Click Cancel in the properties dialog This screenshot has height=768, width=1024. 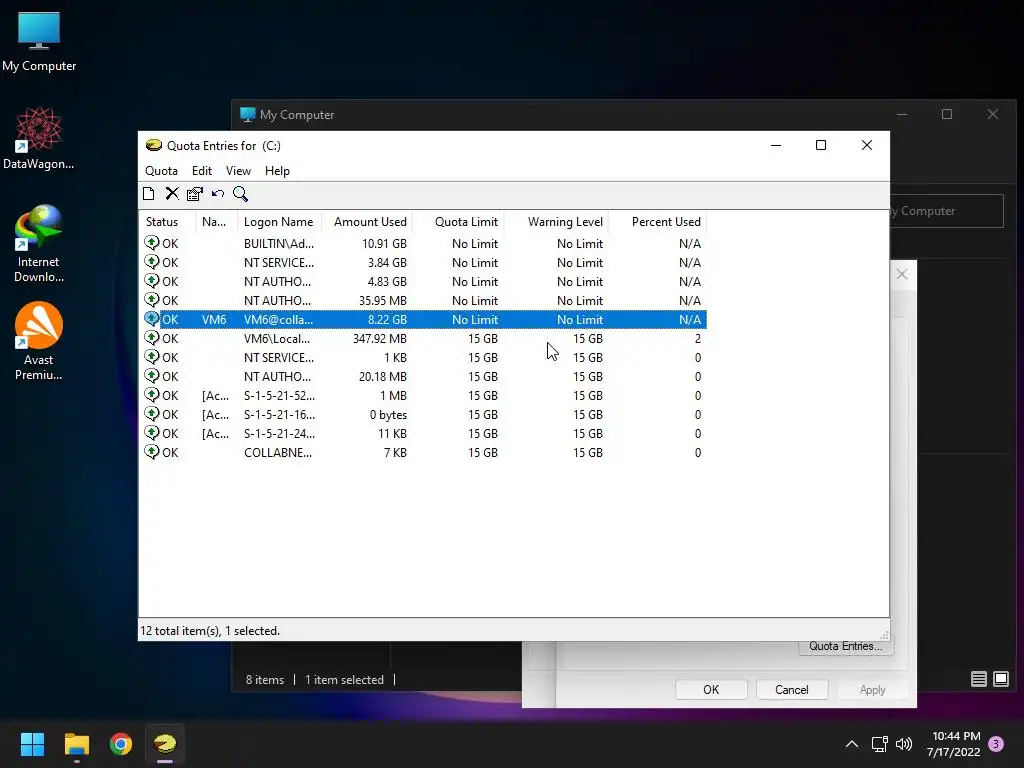pyautogui.click(x=792, y=690)
